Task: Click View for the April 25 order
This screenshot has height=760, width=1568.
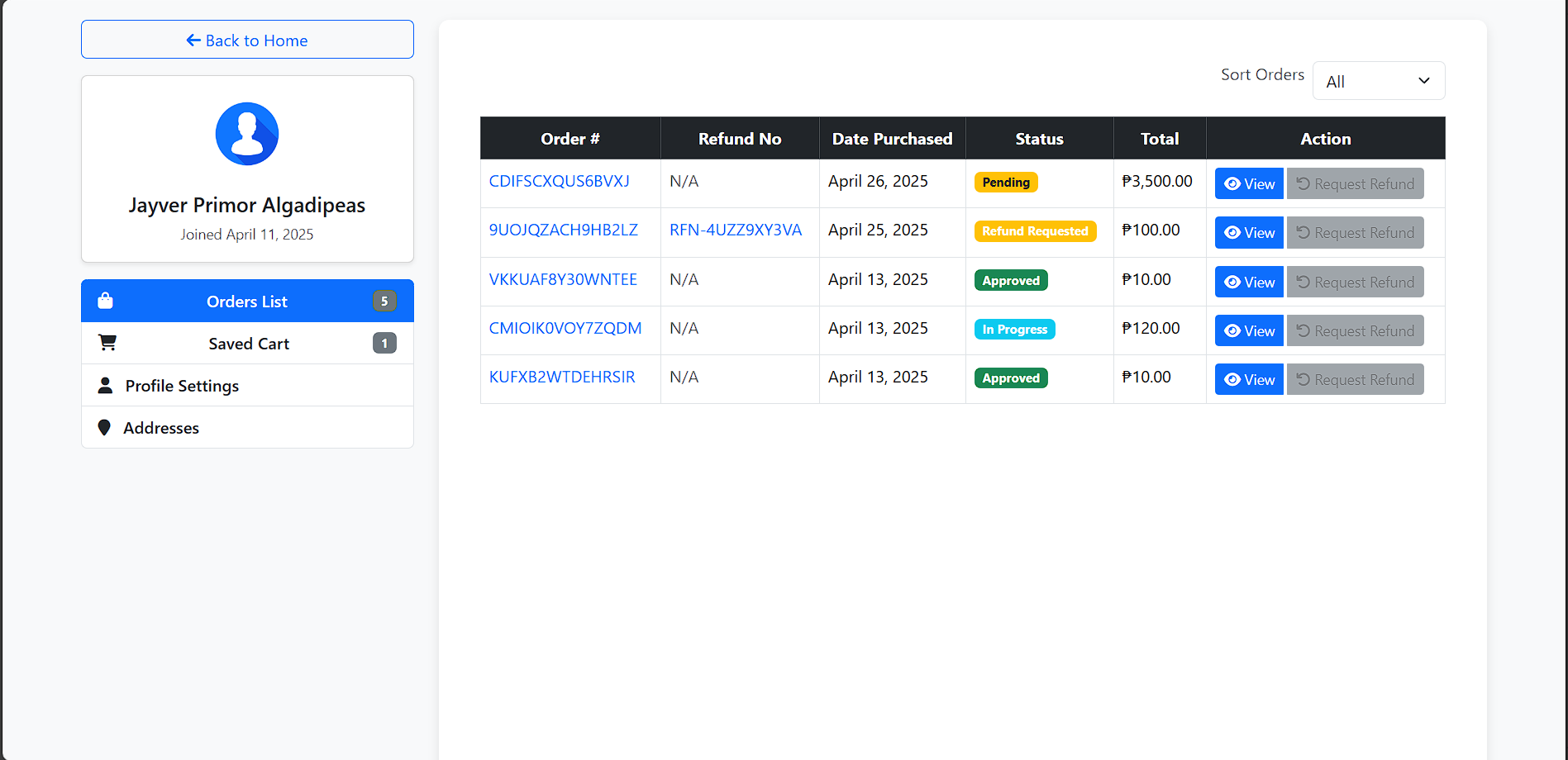Action: pos(1248,232)
